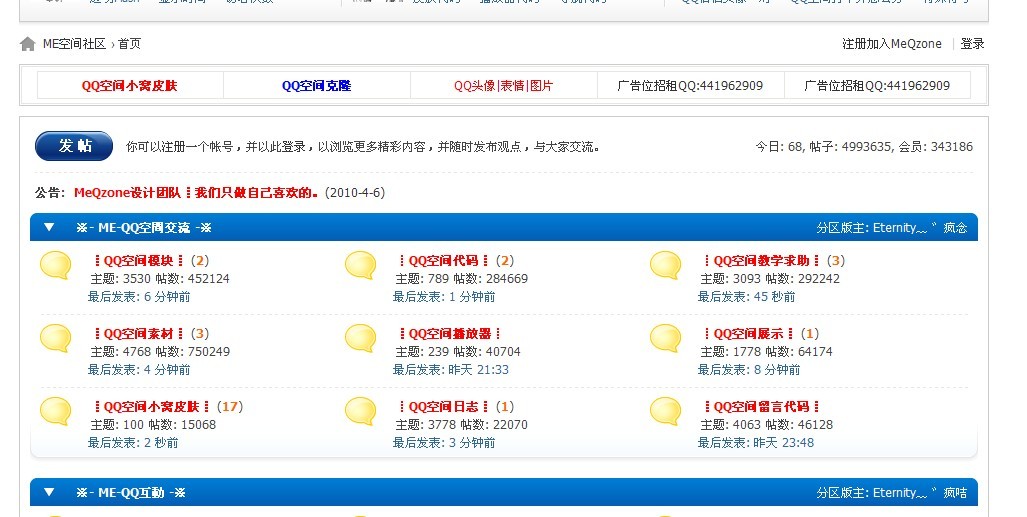
Task: Click the announcement date (2010-4-6)
Action: (x=355, y=193)
